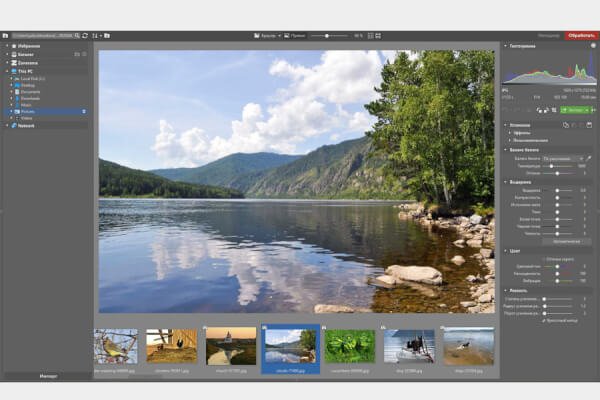This screenshot has height=400, width=600.
Task: Adjust the Contrast slider
Action: pos(558,198)
